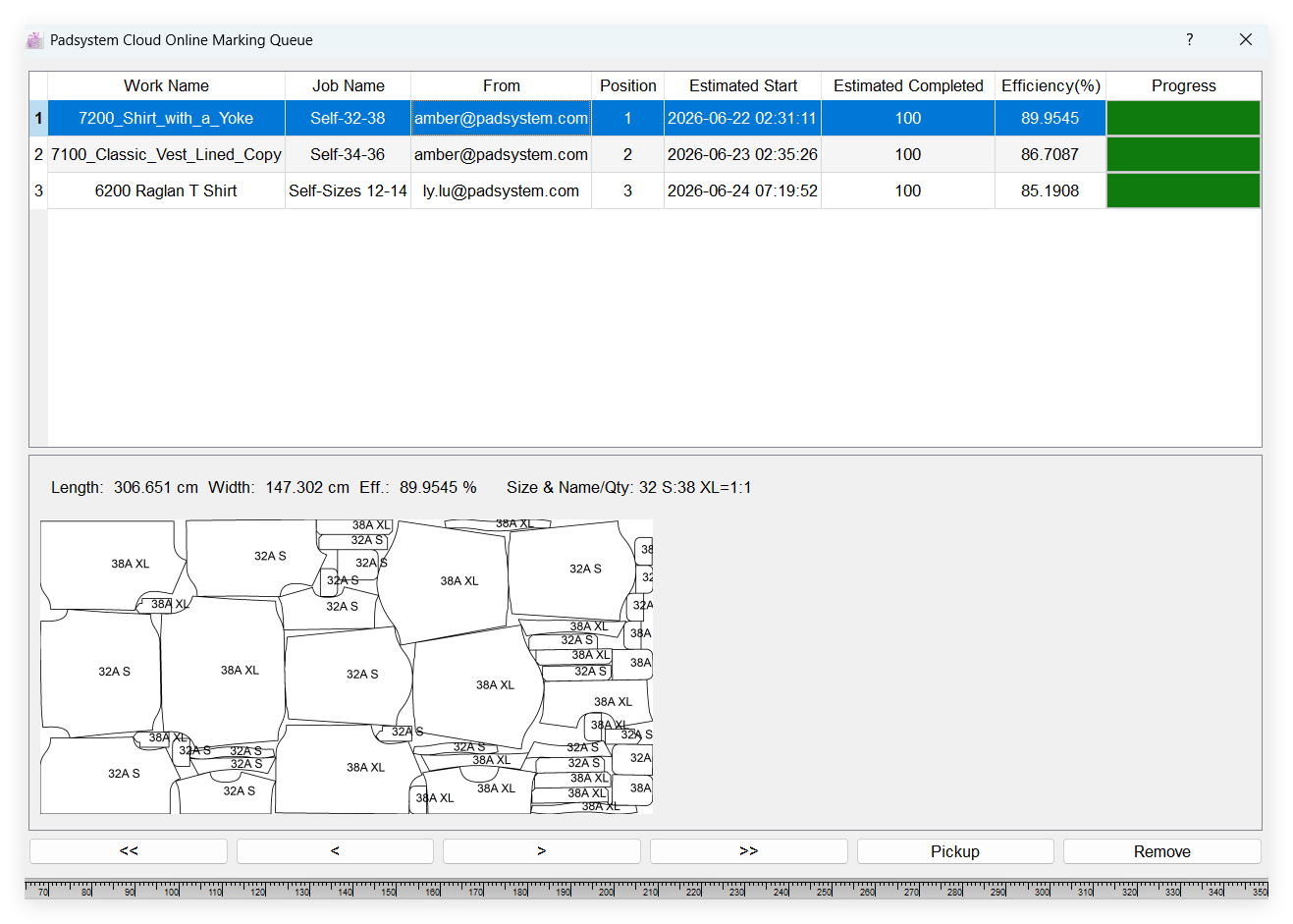Sort by Work Name column header
This screenshot has height=924, width=1293.
point(166,85)
